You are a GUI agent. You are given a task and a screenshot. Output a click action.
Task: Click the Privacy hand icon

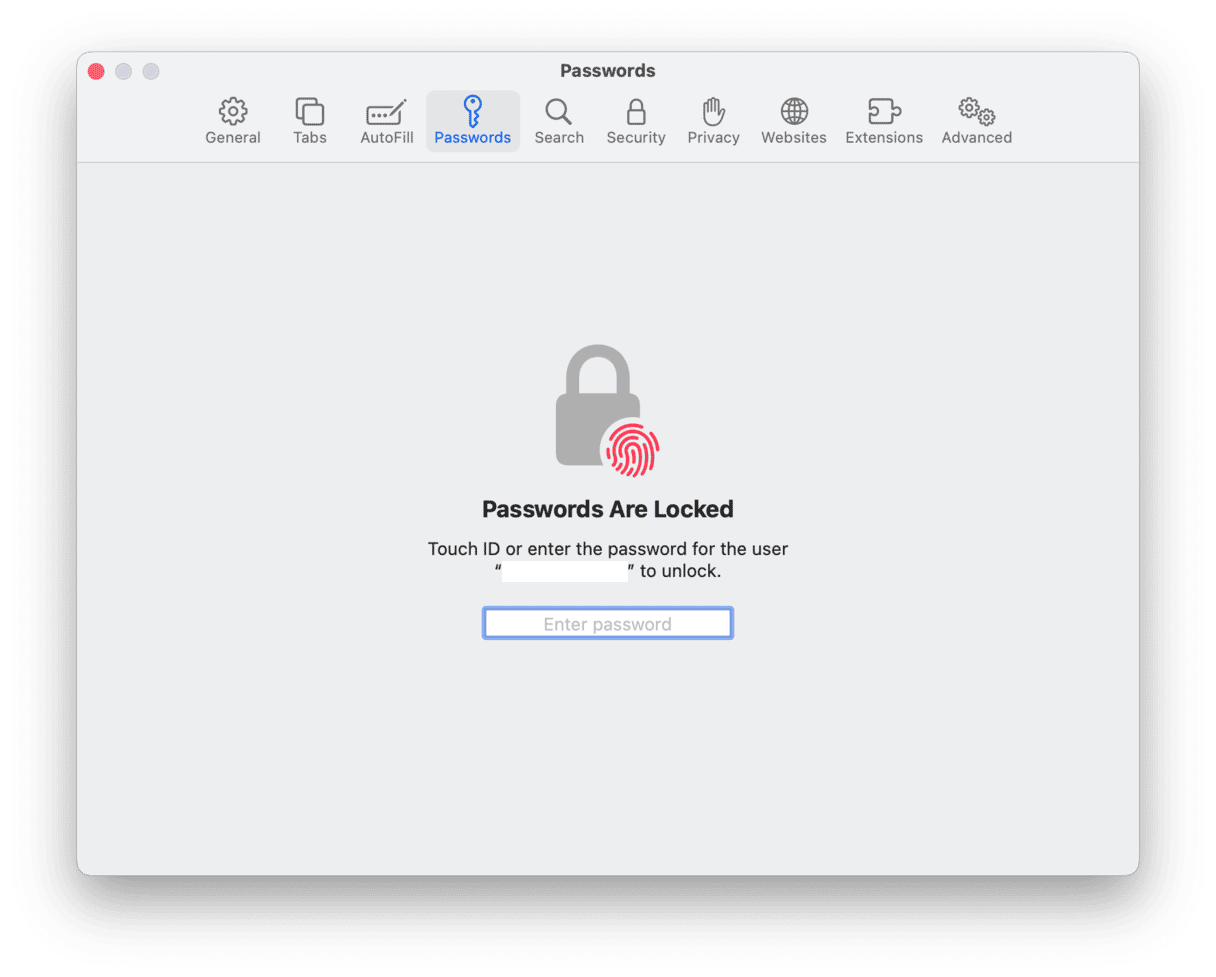click(713, 111)
